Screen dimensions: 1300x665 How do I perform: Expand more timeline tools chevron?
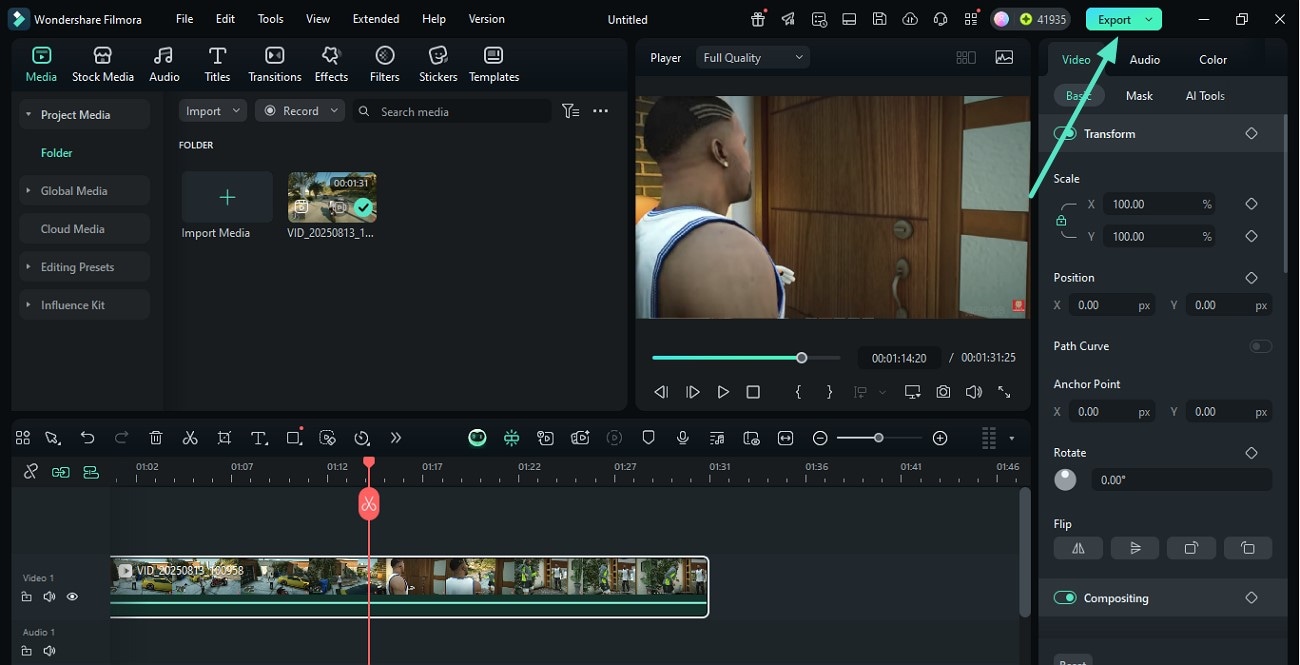tap(396, 438)
